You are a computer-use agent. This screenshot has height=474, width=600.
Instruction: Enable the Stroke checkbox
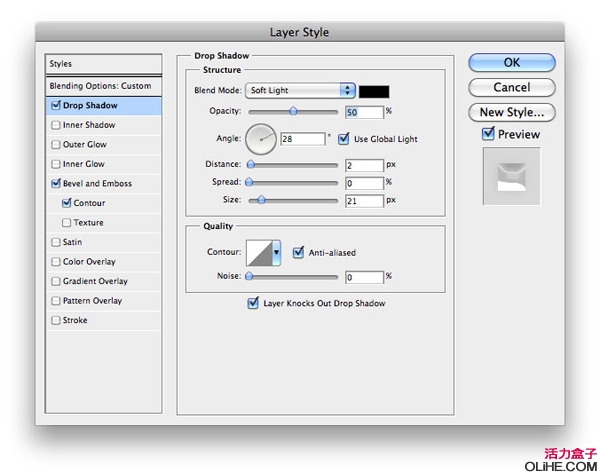[56, 320]
